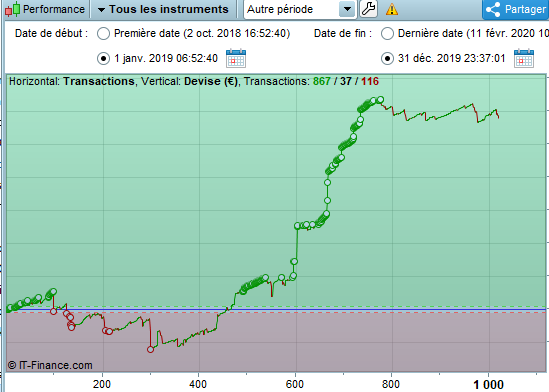Click the 37 neutral transactions count
The width and height of the screenshot is (549, 392).
pyautogui.click(x=346, y=81)
